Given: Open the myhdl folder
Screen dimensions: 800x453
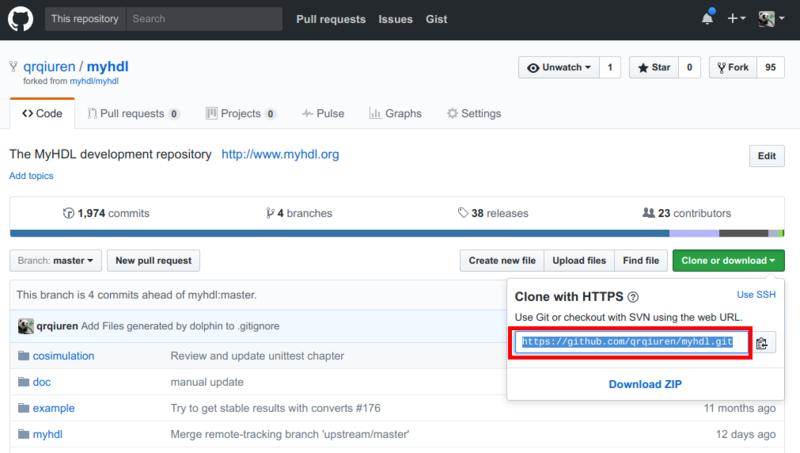Looking at the screenshot, I should coord(47,434).
